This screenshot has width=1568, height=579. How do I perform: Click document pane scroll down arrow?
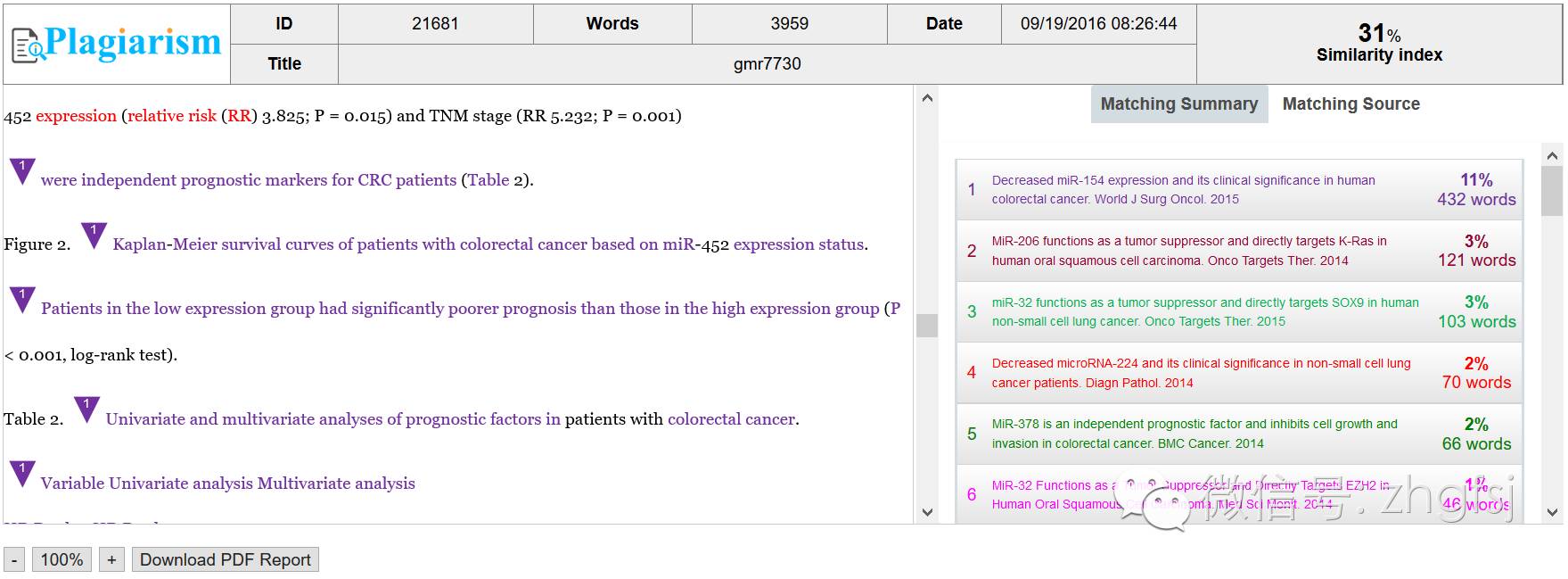pos(927,512)
